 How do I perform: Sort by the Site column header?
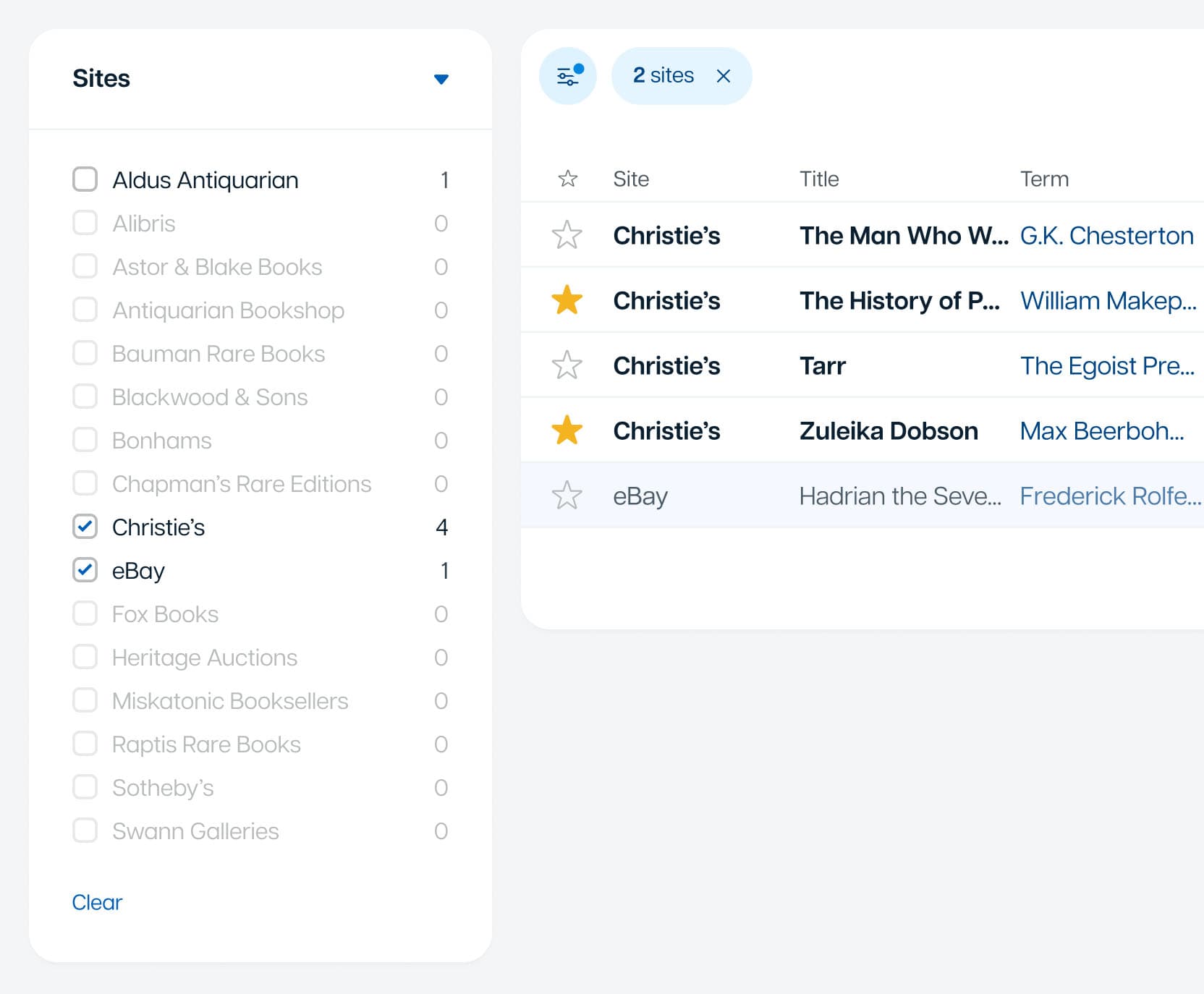point(631,179)
